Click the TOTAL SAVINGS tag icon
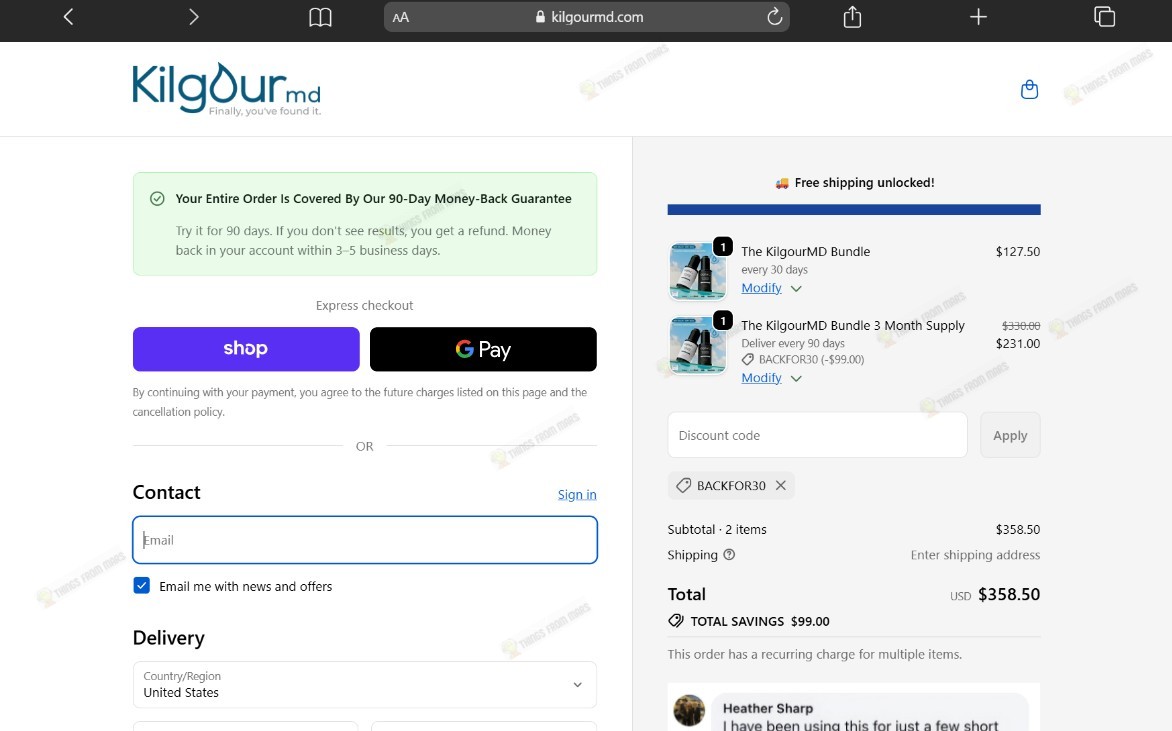This screenshot has width=1172, height=731. click(676, 621)
